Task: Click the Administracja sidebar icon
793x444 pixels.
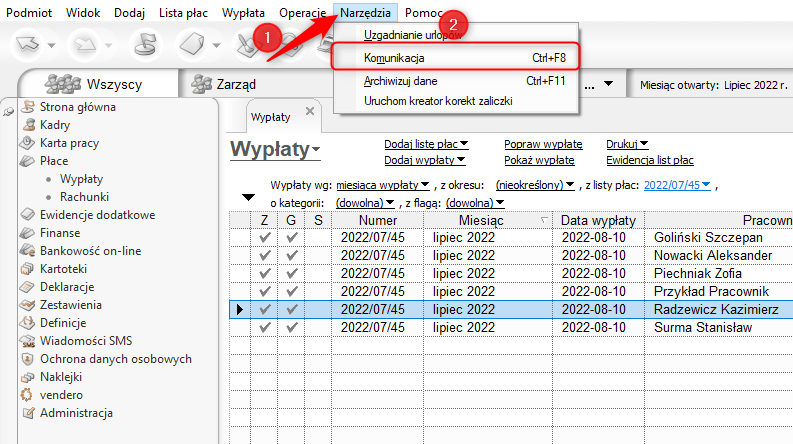Action: (x=29, y=413)
